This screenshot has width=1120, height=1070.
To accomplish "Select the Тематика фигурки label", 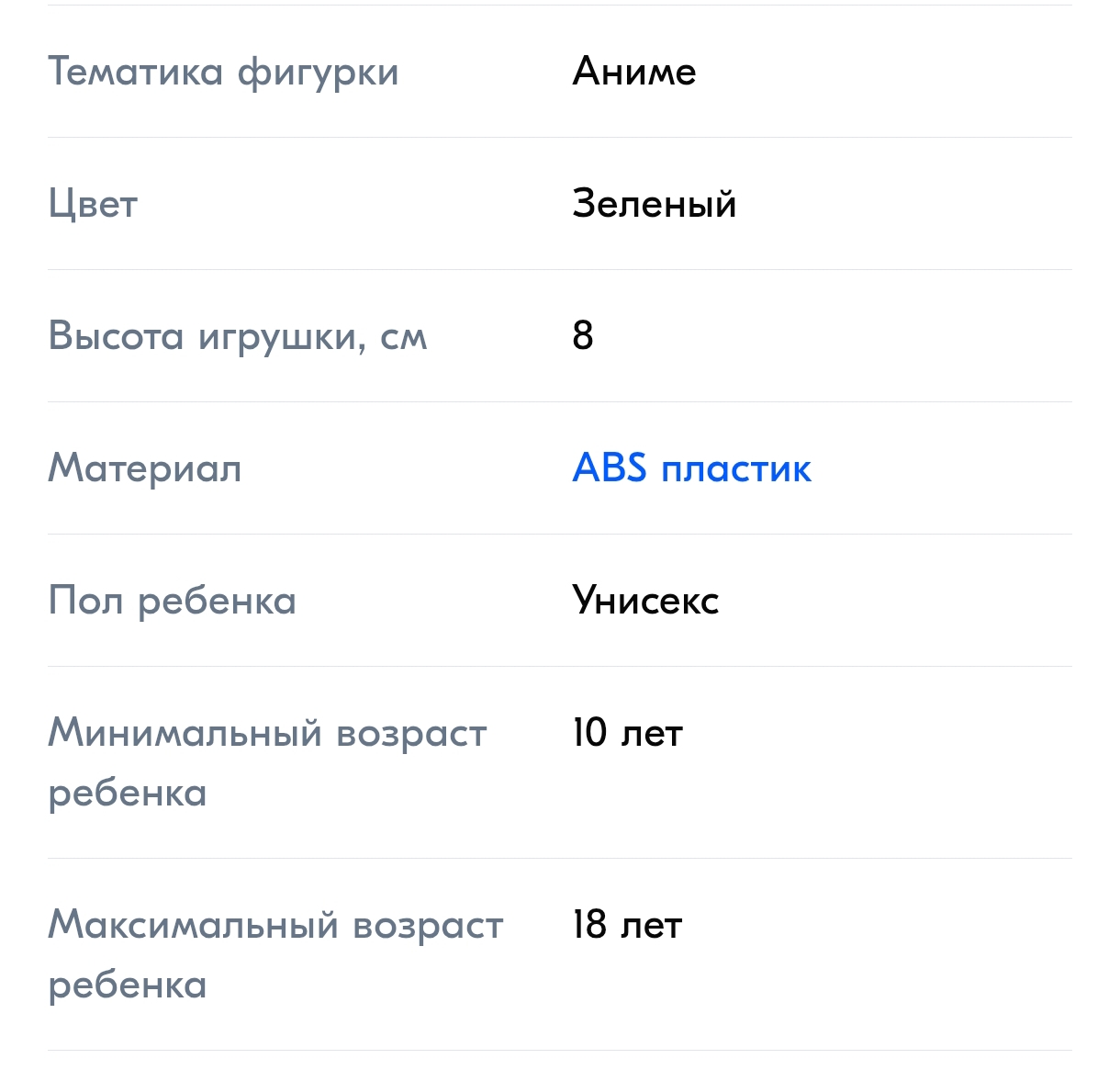I will pyautogui.click(x=223, y=73).
